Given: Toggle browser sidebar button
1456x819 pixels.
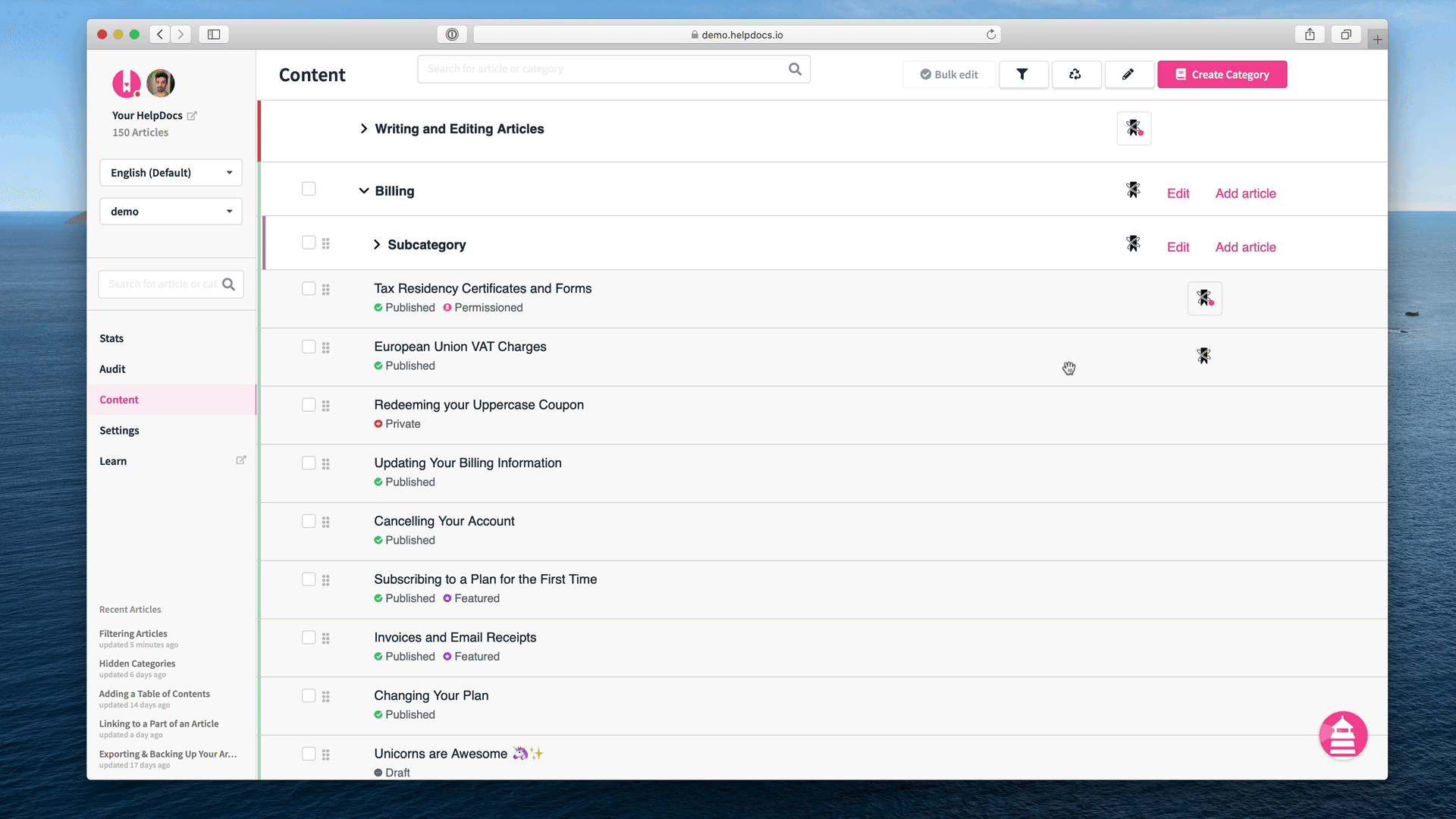Looking at the screenshot, I should pos(214,34).
